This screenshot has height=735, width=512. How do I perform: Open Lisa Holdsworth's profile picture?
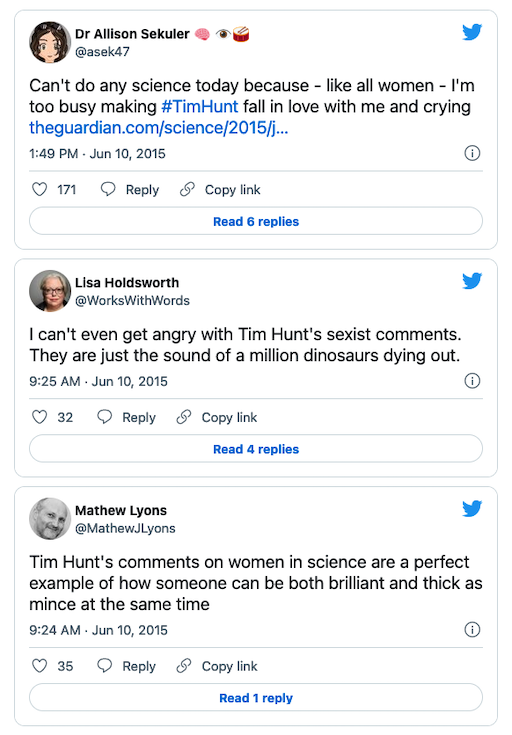50,291
